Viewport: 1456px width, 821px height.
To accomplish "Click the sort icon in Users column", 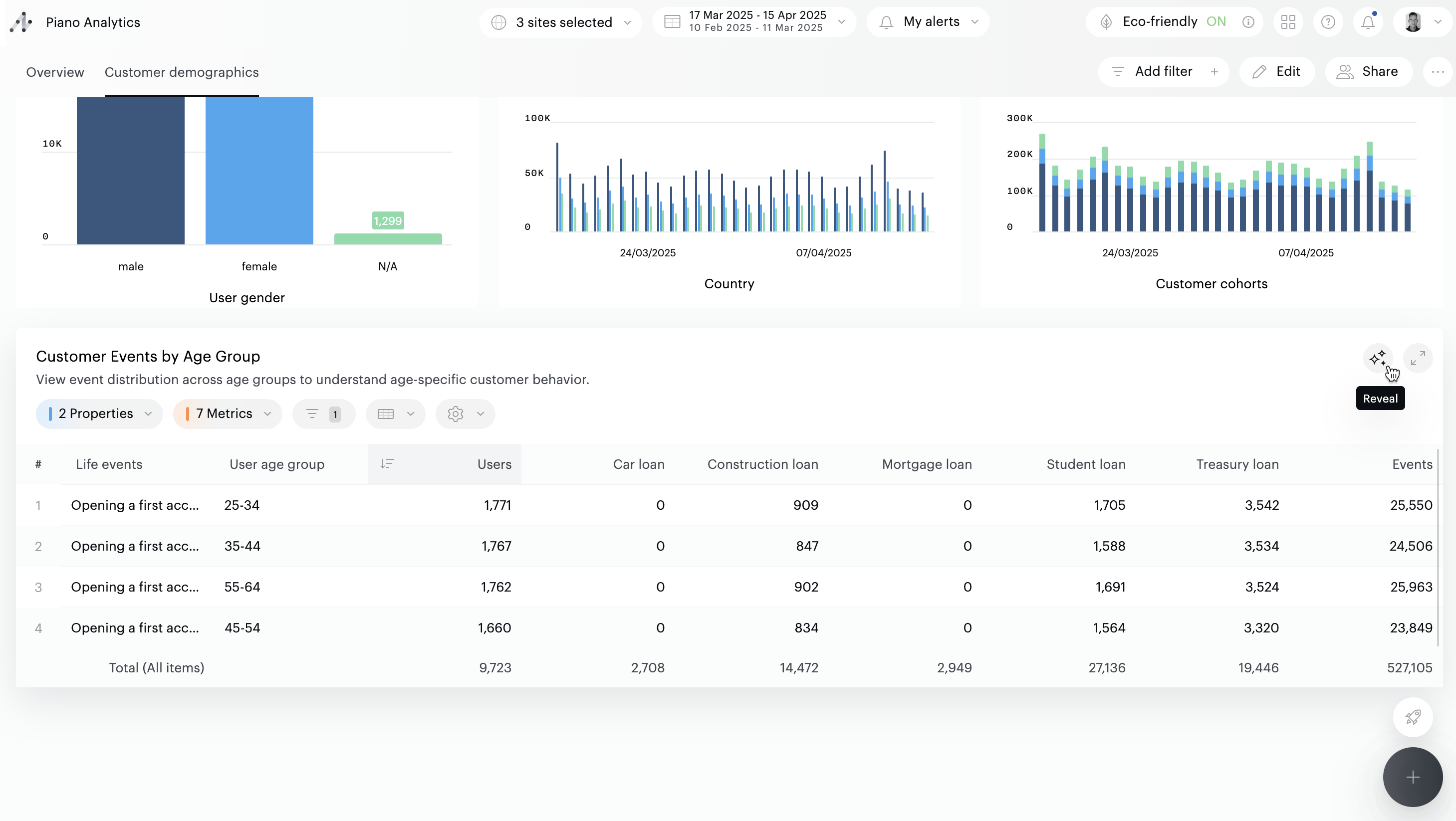I will (387, 464).
